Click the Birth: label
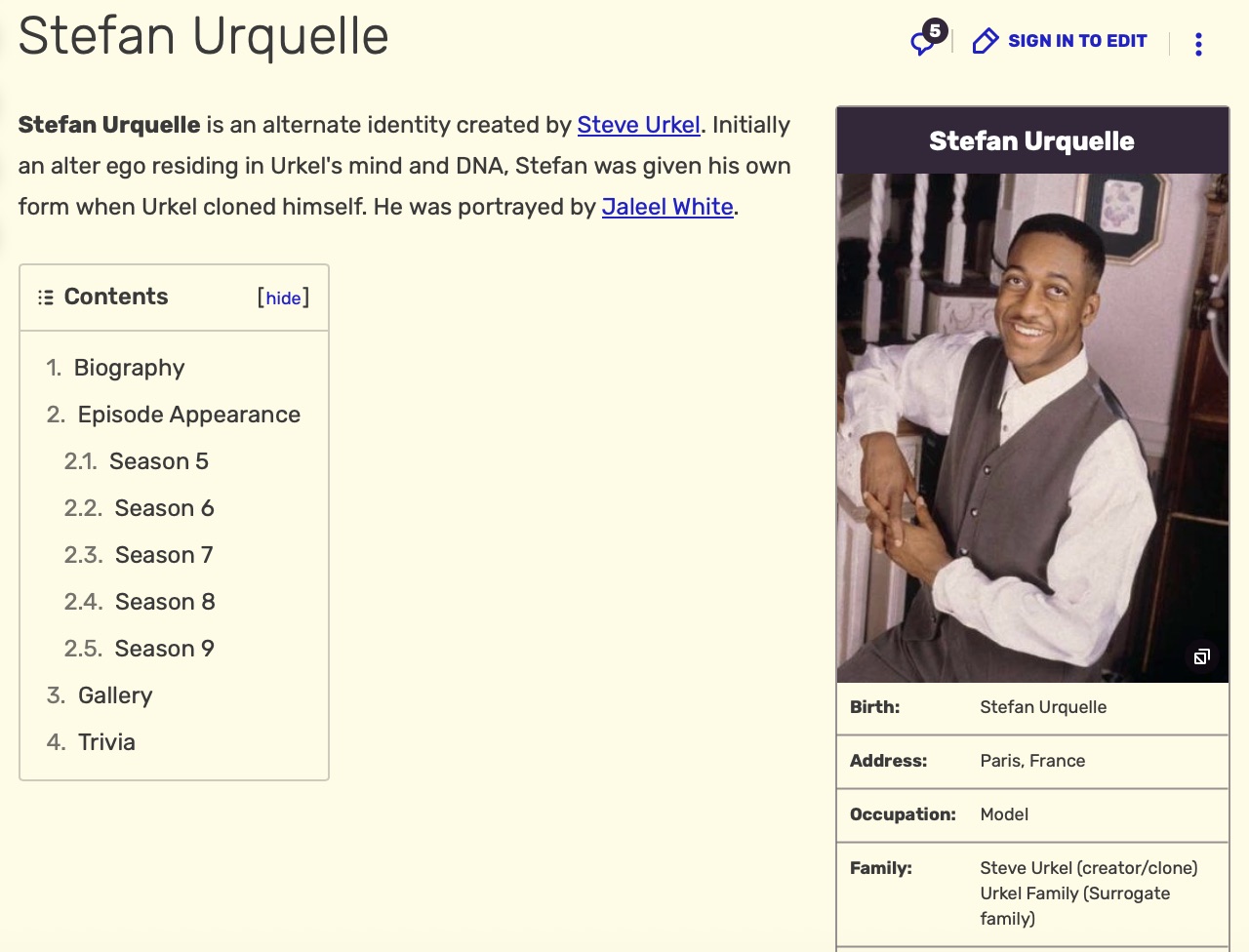This screenshot has width=1249, height=952. pyautogui.click(x=874, y=707)
